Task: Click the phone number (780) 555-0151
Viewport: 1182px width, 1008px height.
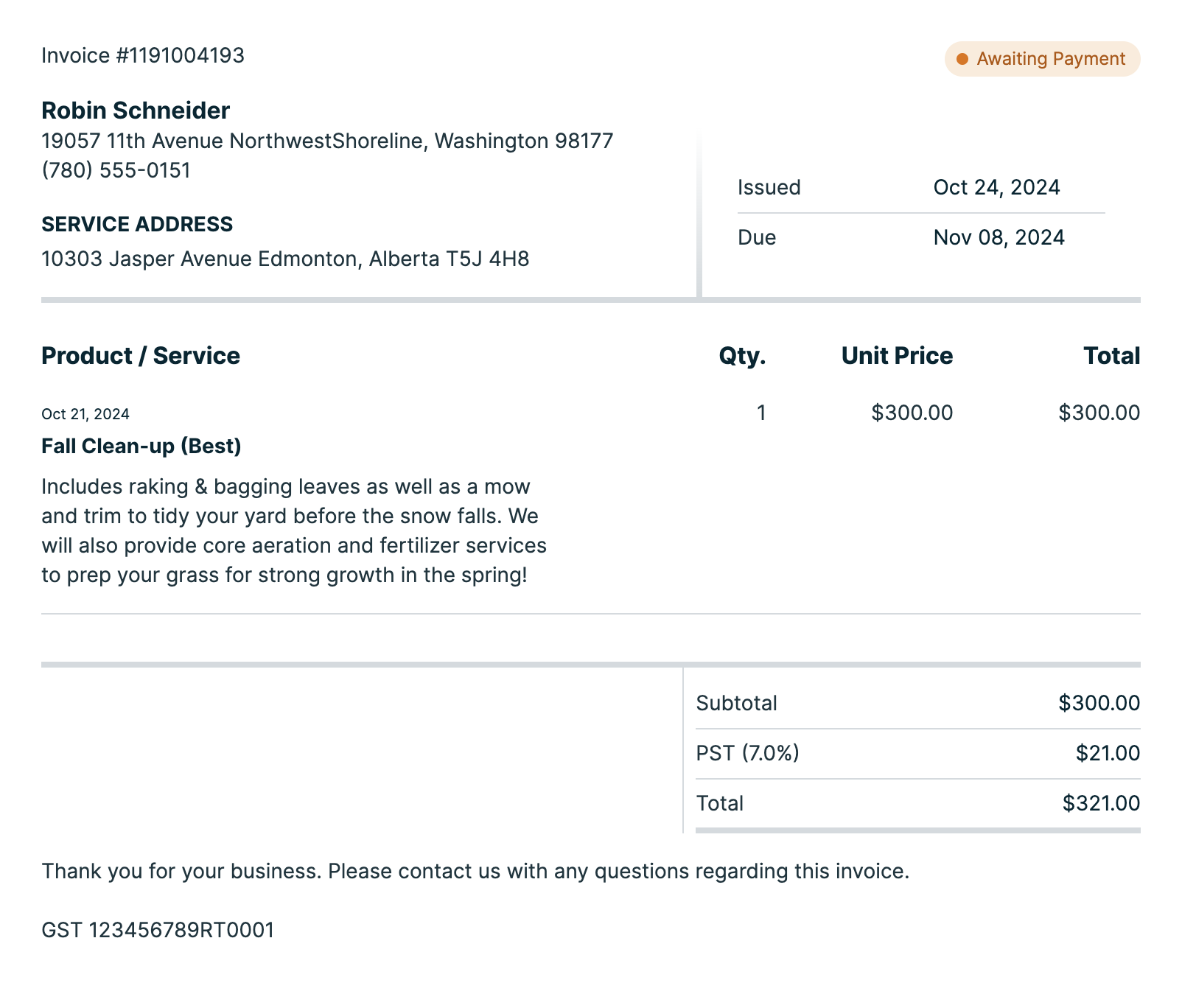Action: coord(116,170)
